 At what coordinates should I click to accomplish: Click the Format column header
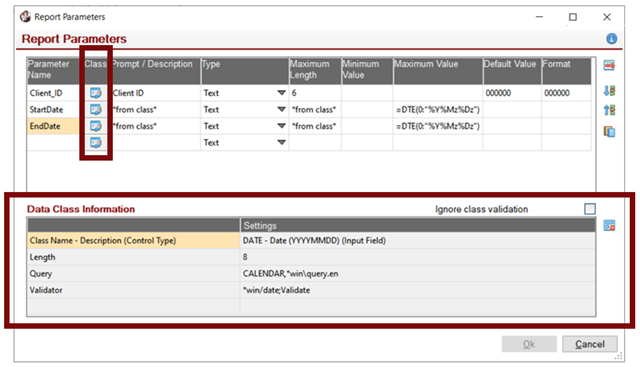pyautogui.click(x=567, y=70)
